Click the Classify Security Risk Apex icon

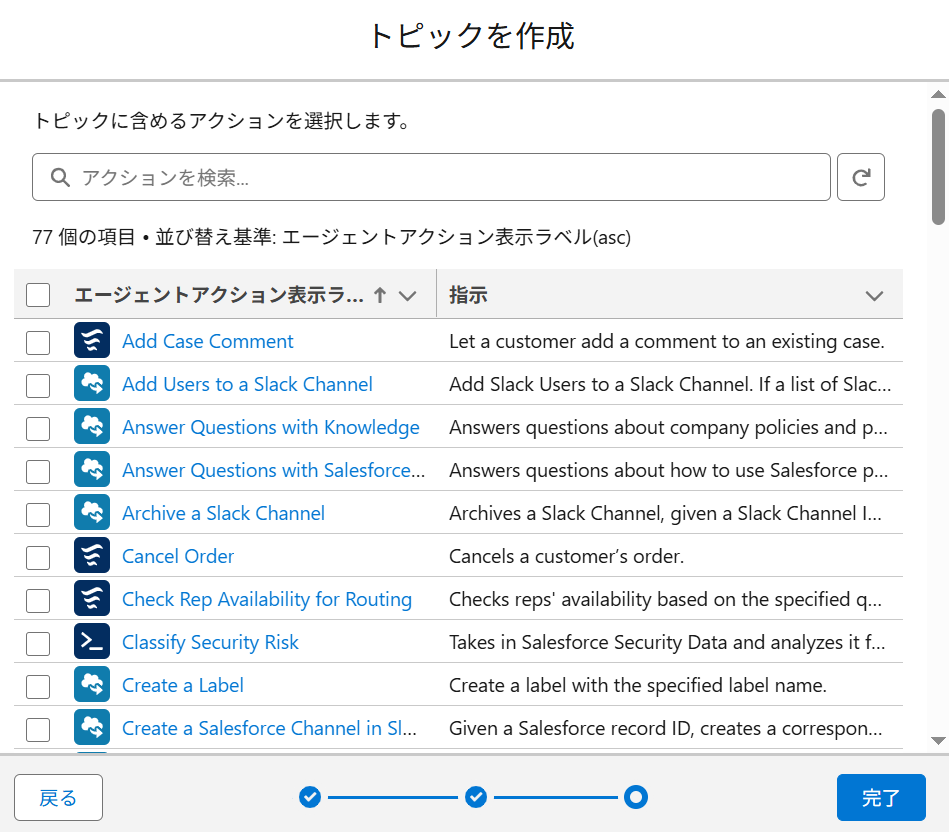92,641
